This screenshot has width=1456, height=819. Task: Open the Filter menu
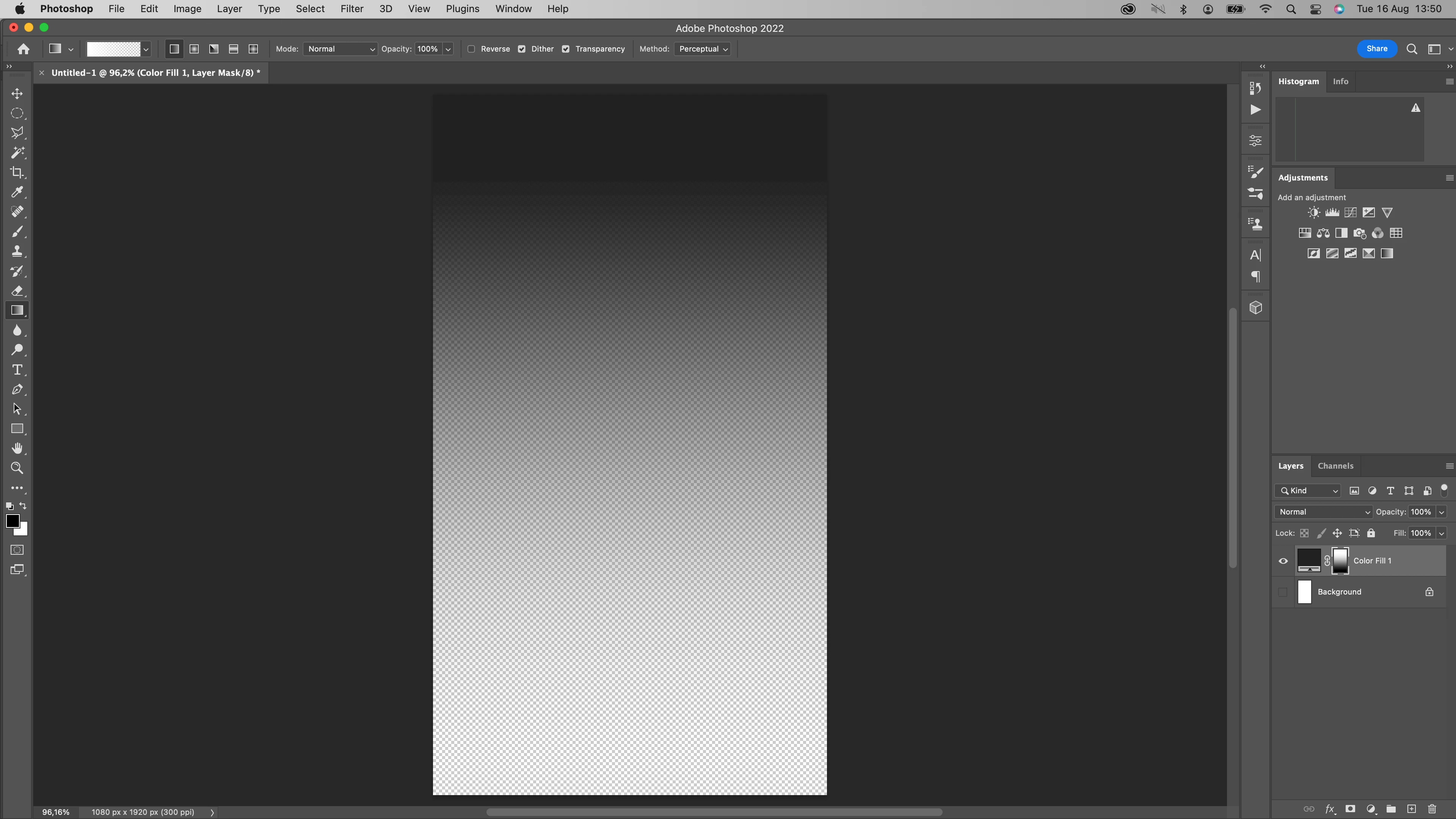click(351, 9)
